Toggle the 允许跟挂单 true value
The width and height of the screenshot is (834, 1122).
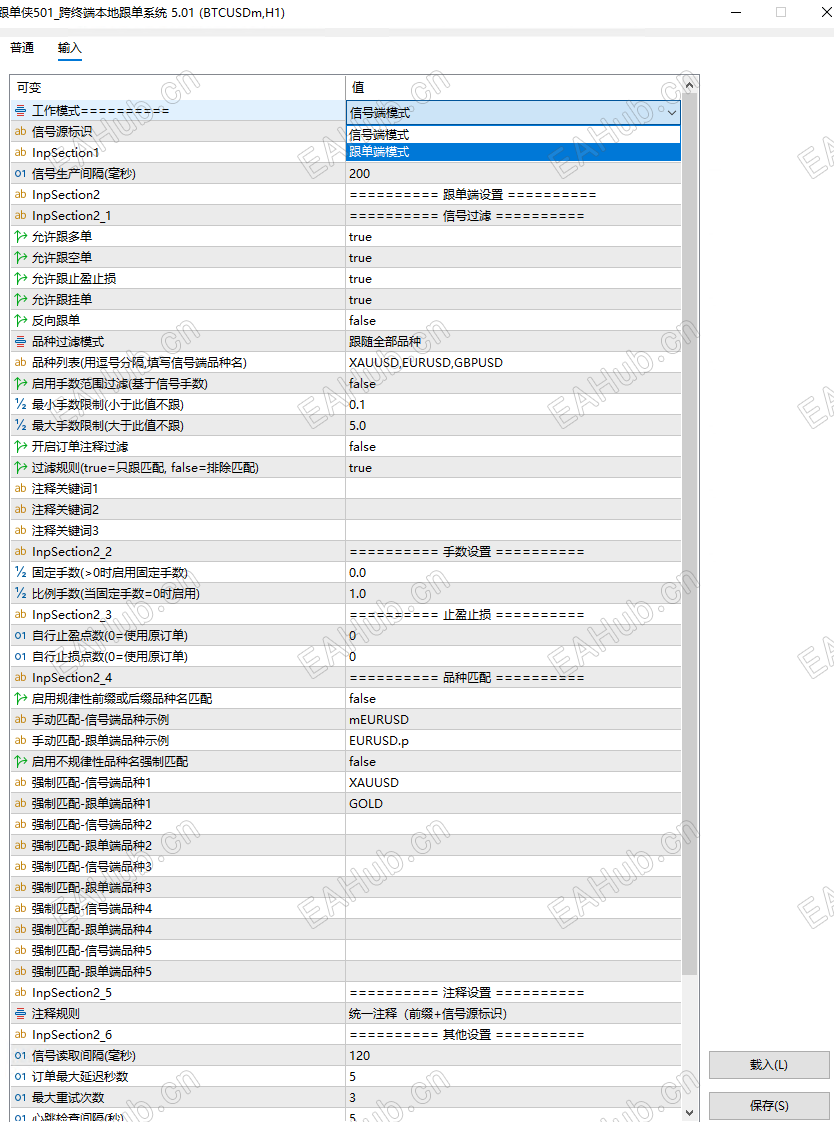[513, 299]
